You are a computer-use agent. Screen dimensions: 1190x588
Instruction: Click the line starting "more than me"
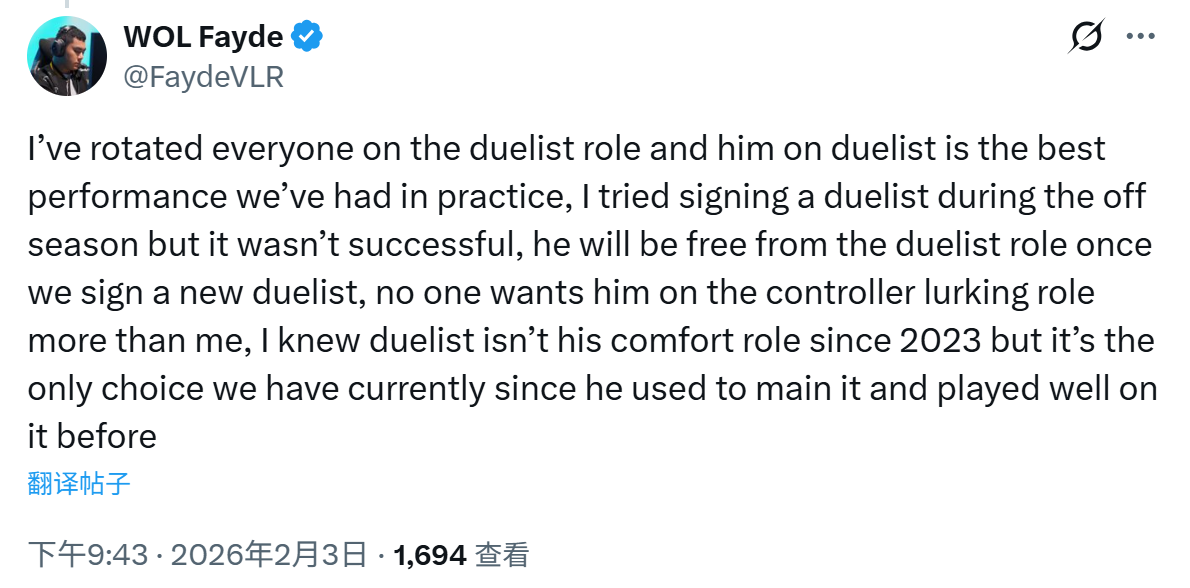[590, 341]
